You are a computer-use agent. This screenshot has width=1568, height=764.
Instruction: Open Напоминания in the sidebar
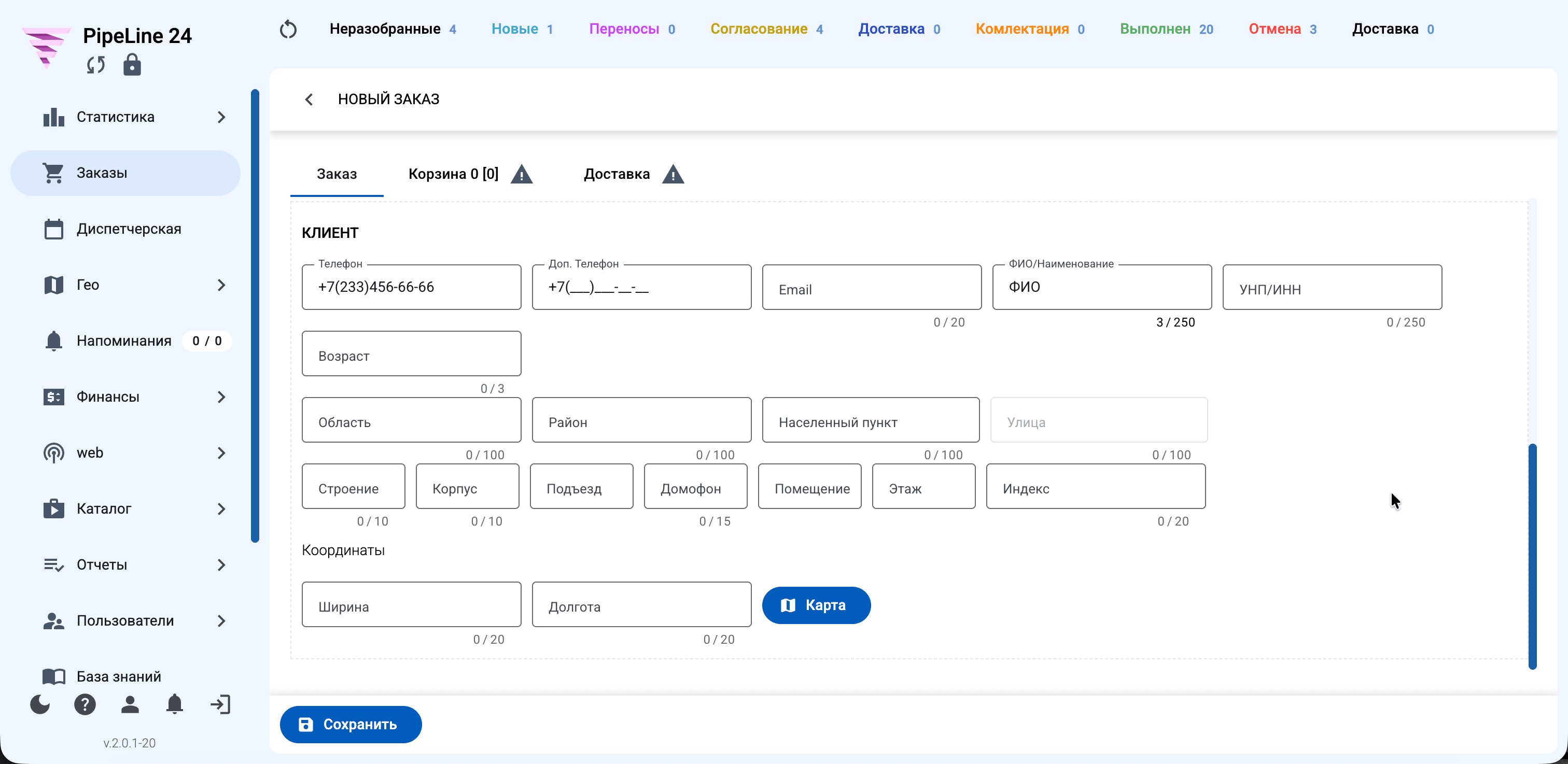(125, 341)
